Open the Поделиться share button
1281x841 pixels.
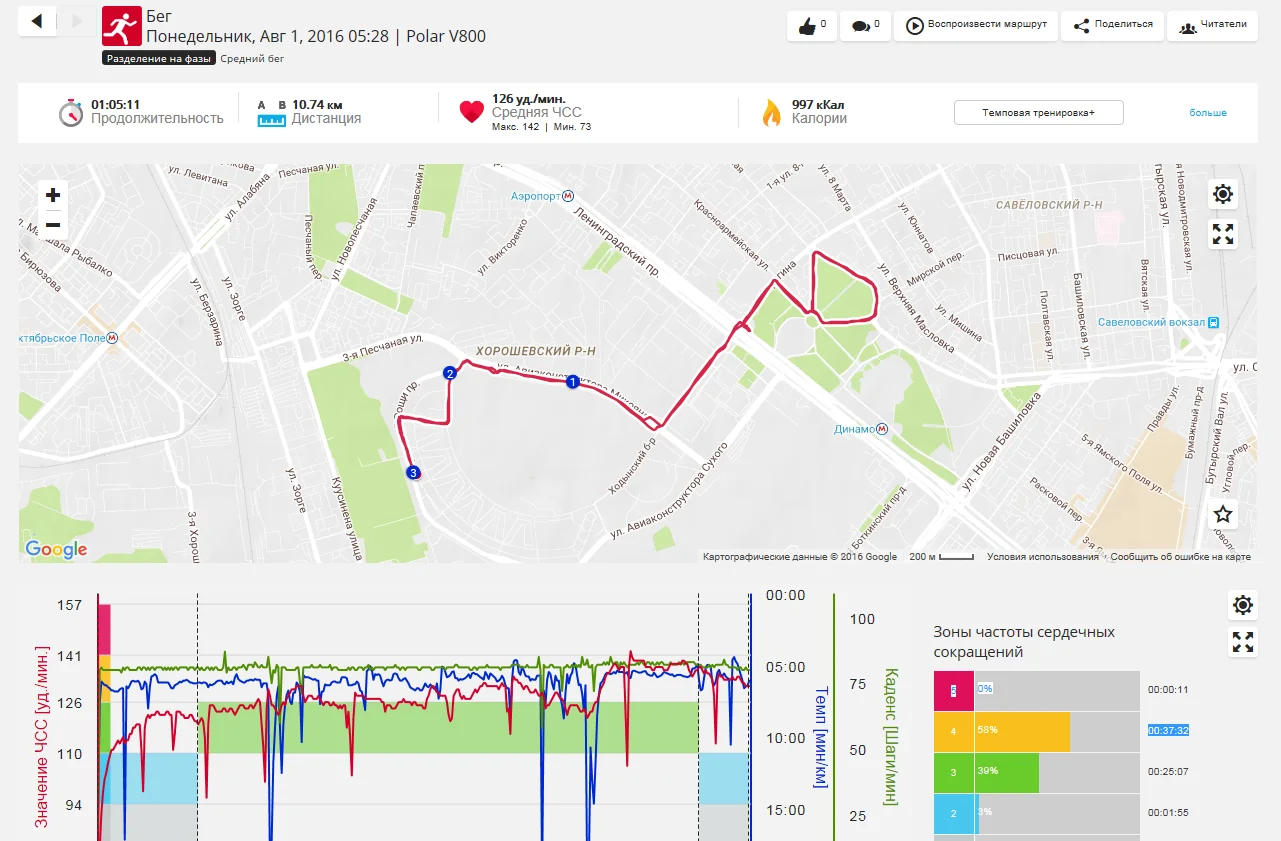tap(1112, 26)
